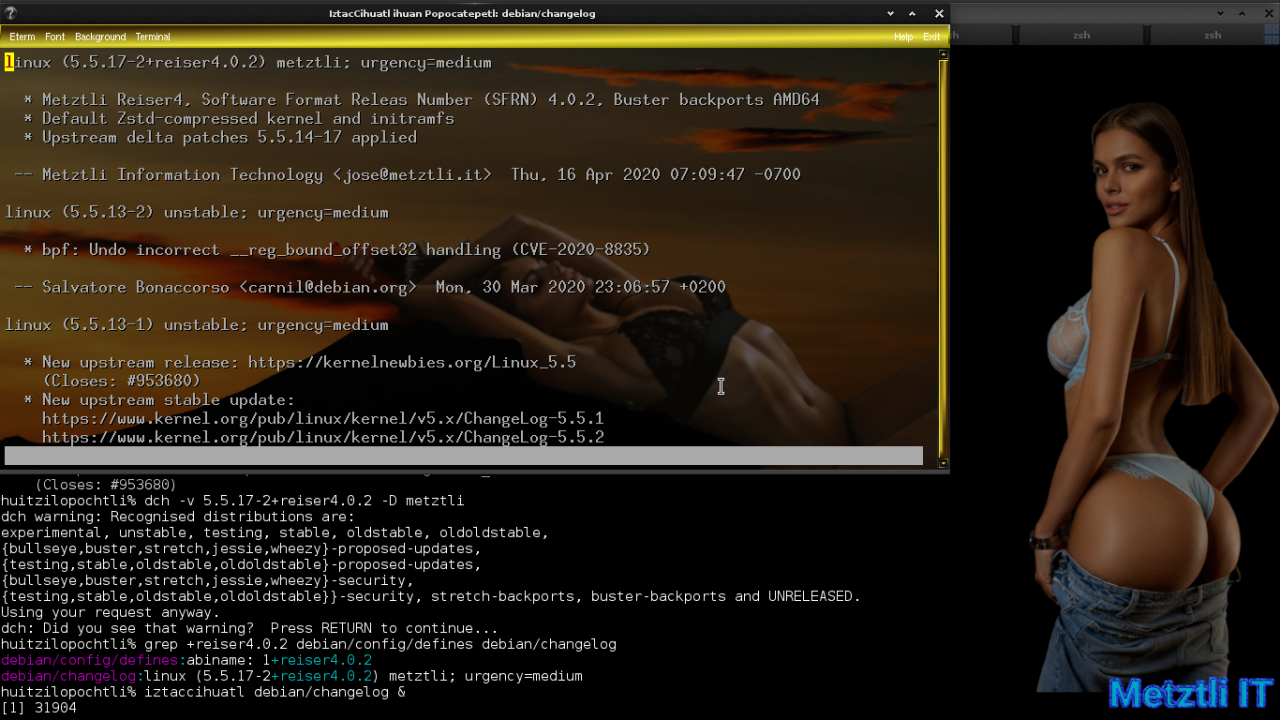
Task: Click the ChangeLog-5.5.2 kernel.org URL
Action: pyautogui.click(x=323, y=437)
